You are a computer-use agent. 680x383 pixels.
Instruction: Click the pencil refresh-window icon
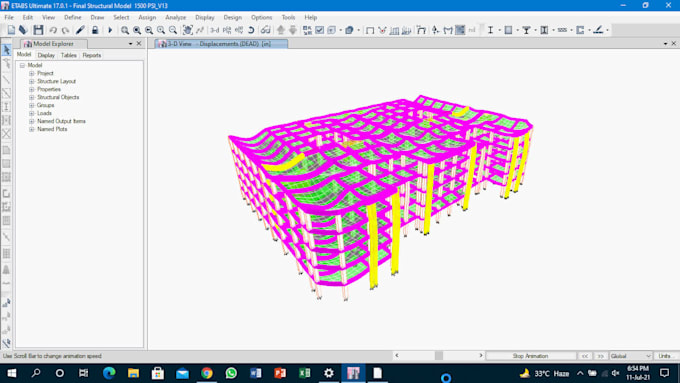pyautogui.click(x=80, y=30)
